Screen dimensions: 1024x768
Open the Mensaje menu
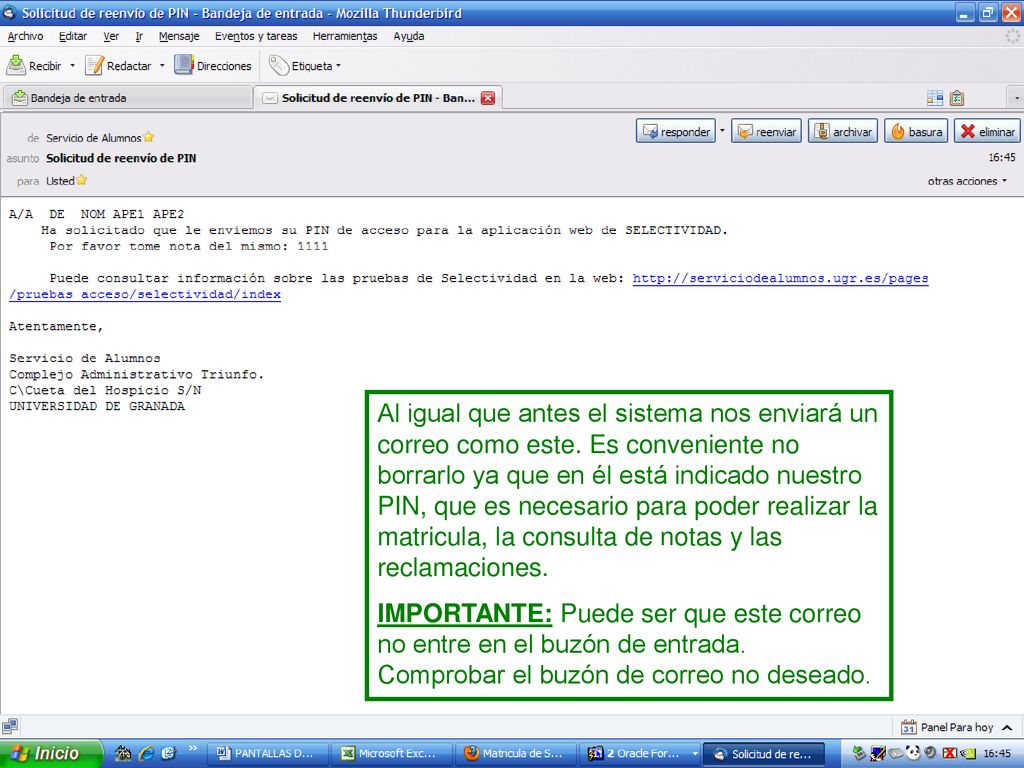179,36
